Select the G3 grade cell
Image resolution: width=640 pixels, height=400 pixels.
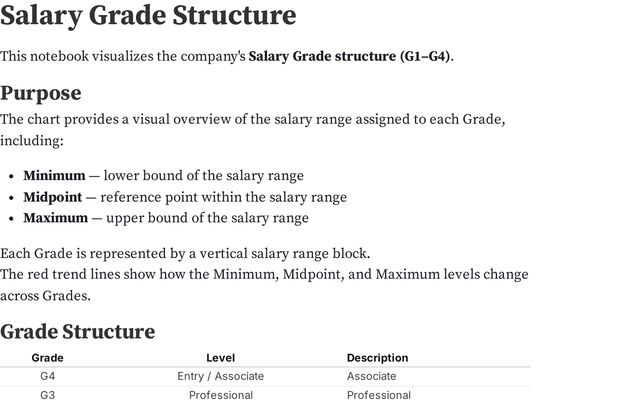[x=47, y=395]
